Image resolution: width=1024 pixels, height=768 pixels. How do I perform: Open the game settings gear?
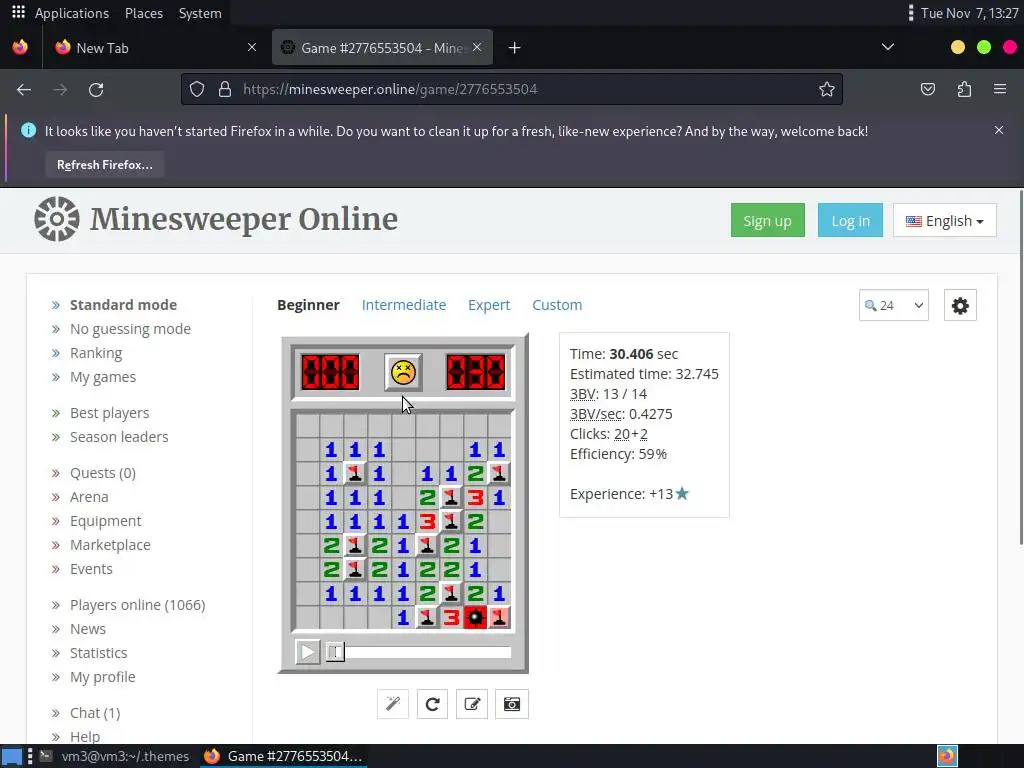(960, 305)
